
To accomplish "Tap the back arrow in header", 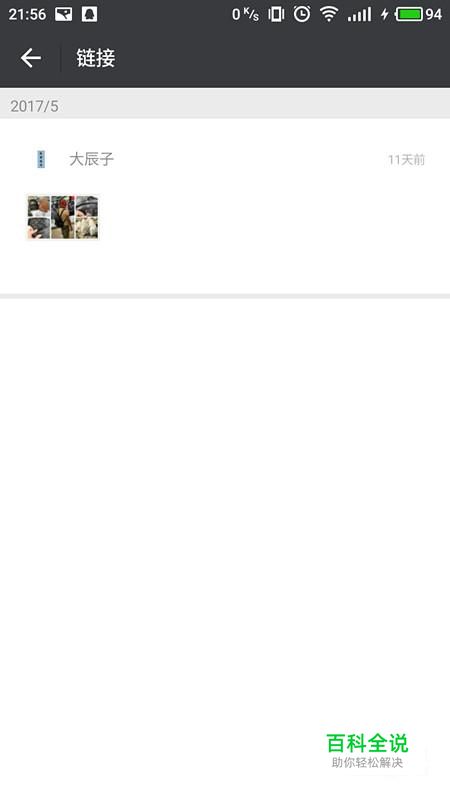I will [31, 58].
